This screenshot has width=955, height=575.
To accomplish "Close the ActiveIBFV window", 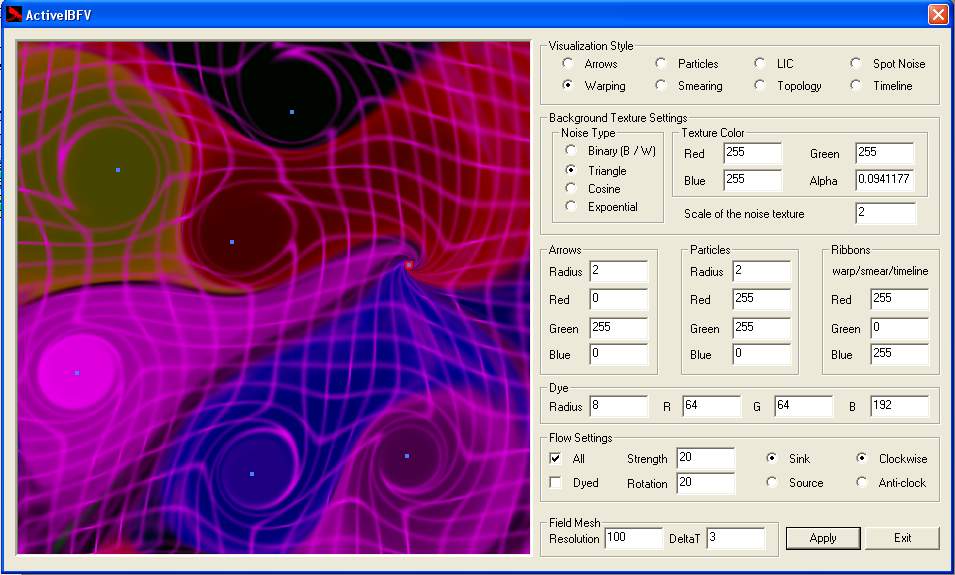I will 937,14.
